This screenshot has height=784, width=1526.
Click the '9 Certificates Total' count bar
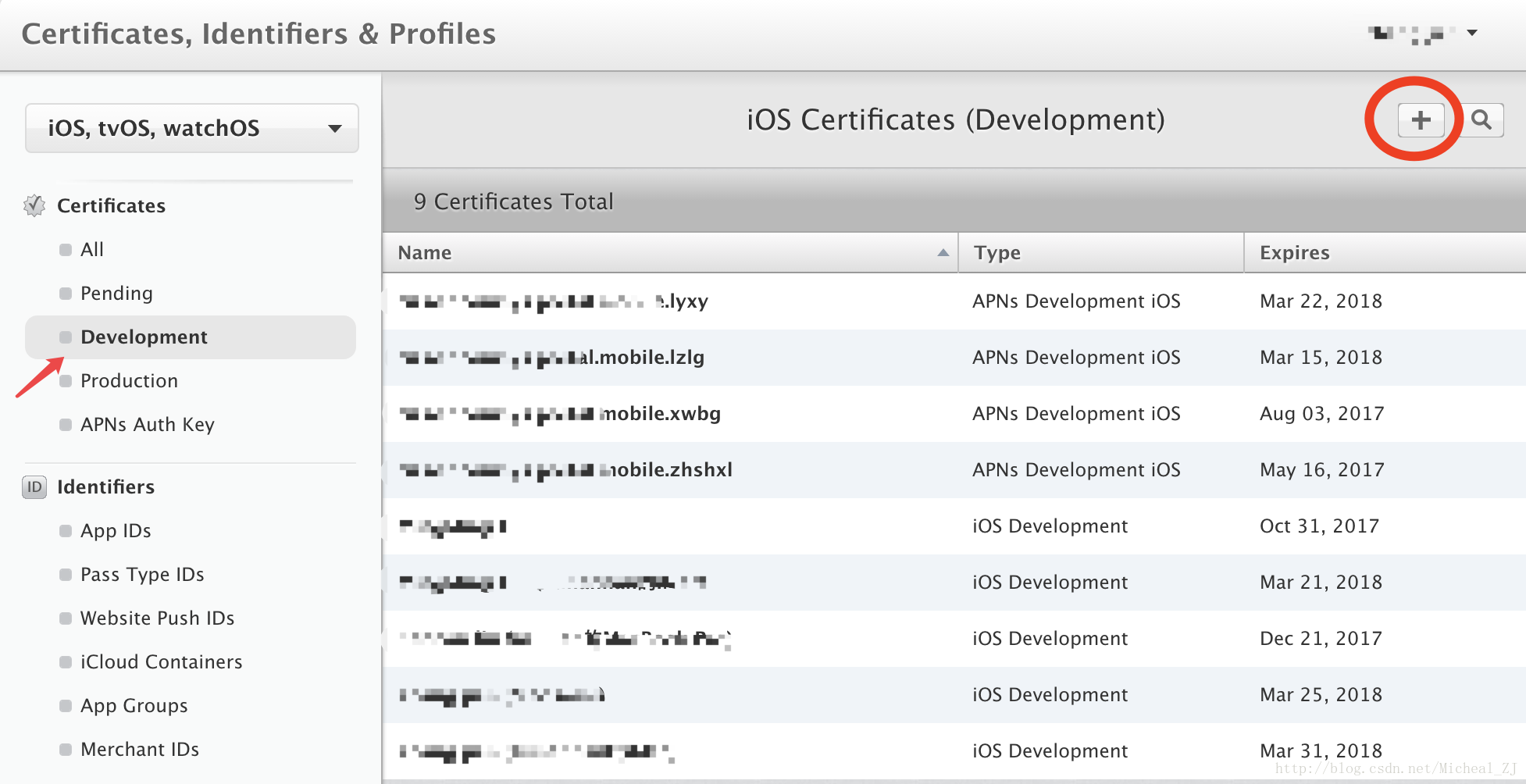tap(954, 201)
